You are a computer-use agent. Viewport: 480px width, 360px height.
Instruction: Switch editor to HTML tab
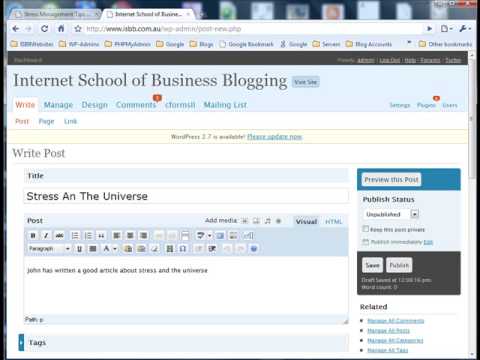[334, 221]
